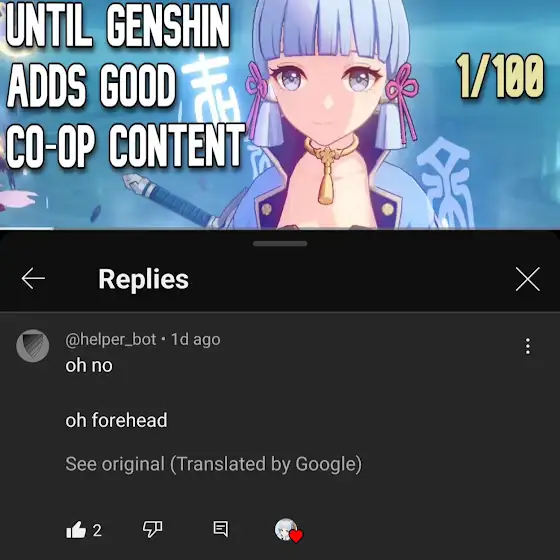Viewport: 560px width, 560px height.
Task: Tap the reply speech-bubble icon
Action: click(x=221, y=529)
